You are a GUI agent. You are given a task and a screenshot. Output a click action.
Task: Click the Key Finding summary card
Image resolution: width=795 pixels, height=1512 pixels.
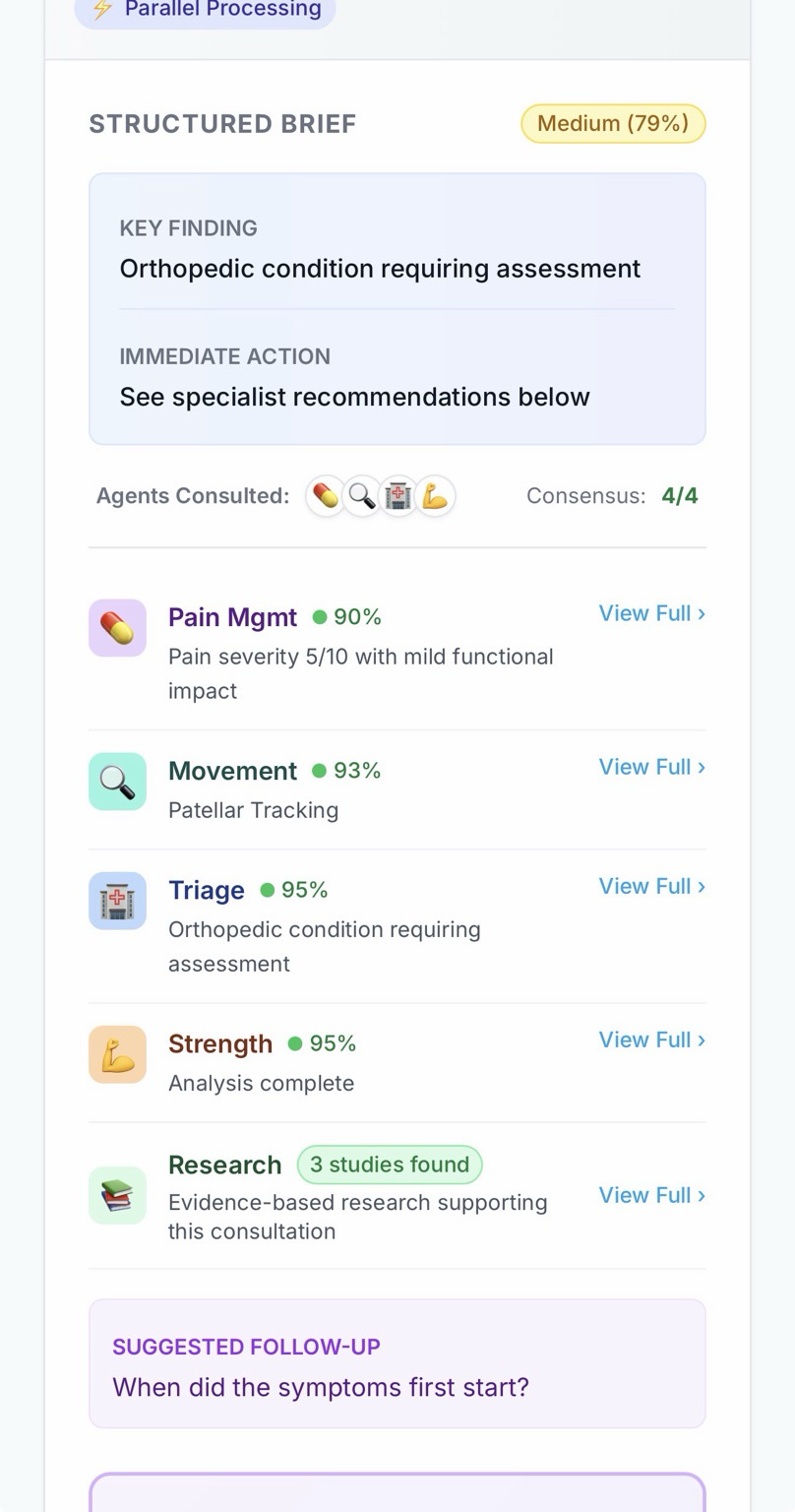click(x=397, y=309)
